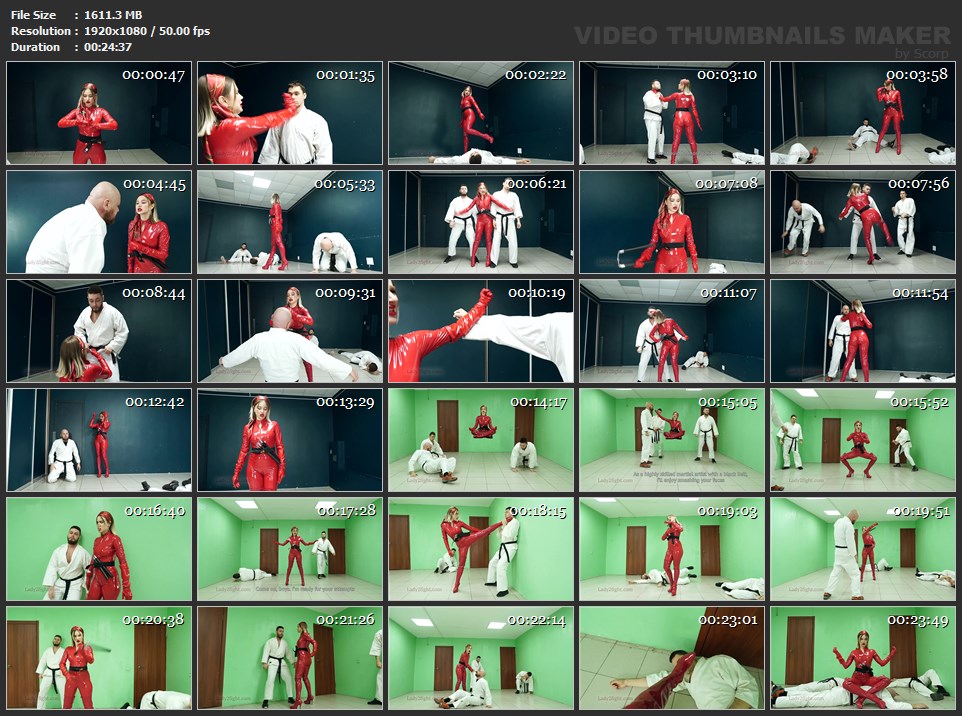Image resolution: width=962 pixels, height=716 pixels.
Task: Open the 00:11:54 thumbnail
Action: (862, 331)
